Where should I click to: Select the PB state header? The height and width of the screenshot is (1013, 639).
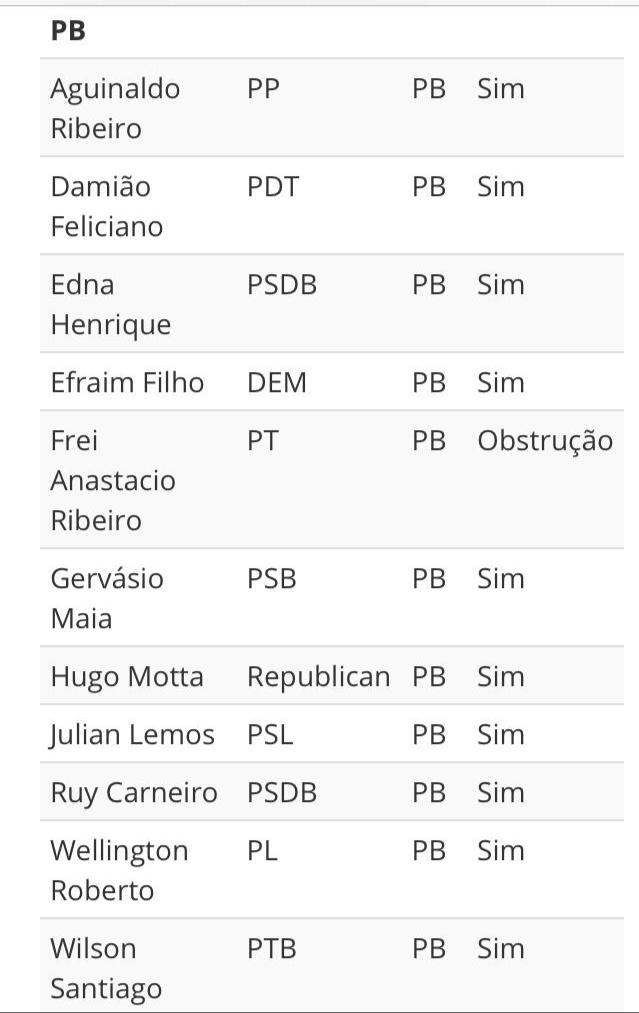pyautogui.click(x=68, y=30)
